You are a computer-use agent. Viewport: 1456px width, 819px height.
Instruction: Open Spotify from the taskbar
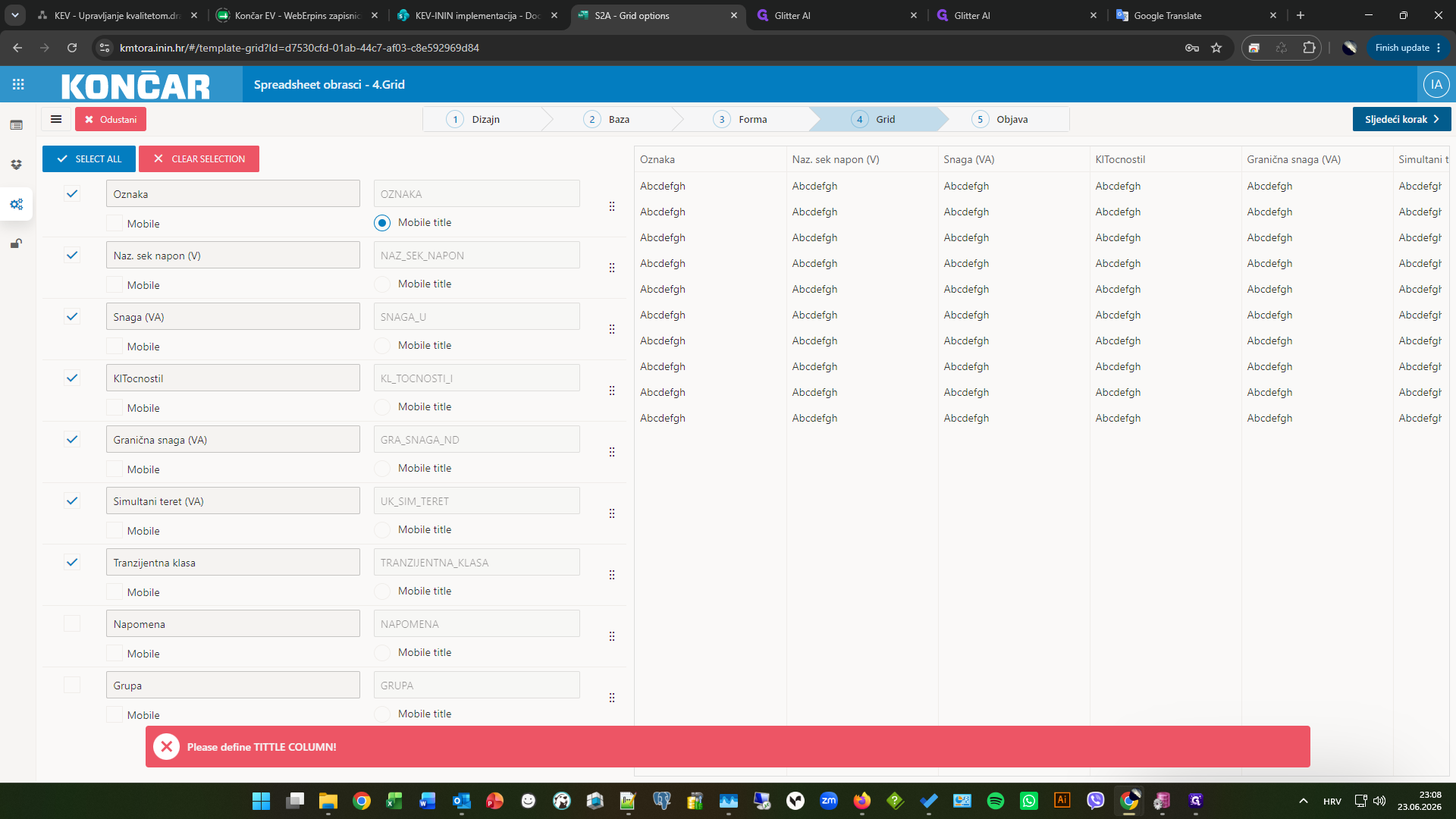(996, 801)
